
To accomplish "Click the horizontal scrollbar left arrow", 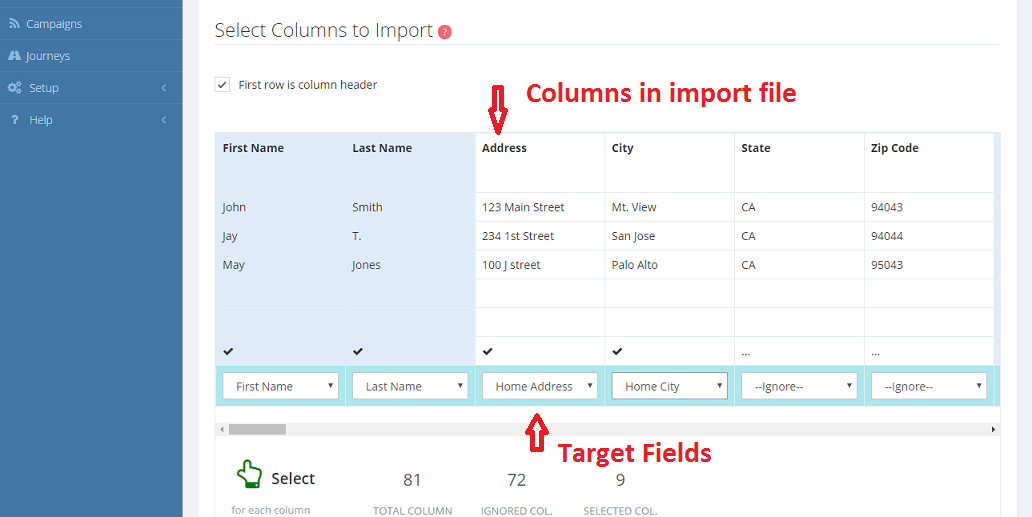I will pos(221,429).
